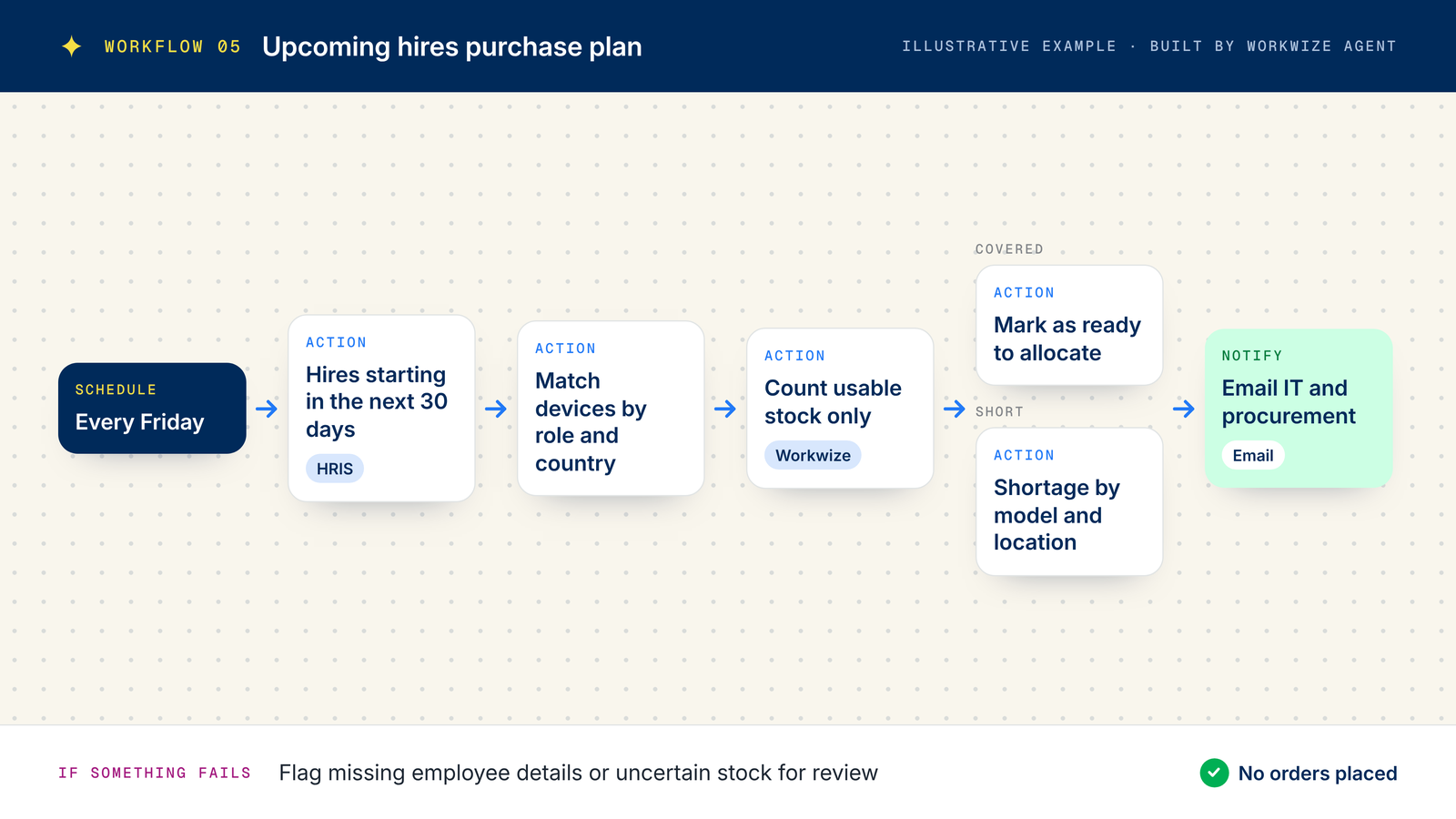1456x819 pixels.
Task: Click the Flag missing employee details text
Action: tap(579, 773)
